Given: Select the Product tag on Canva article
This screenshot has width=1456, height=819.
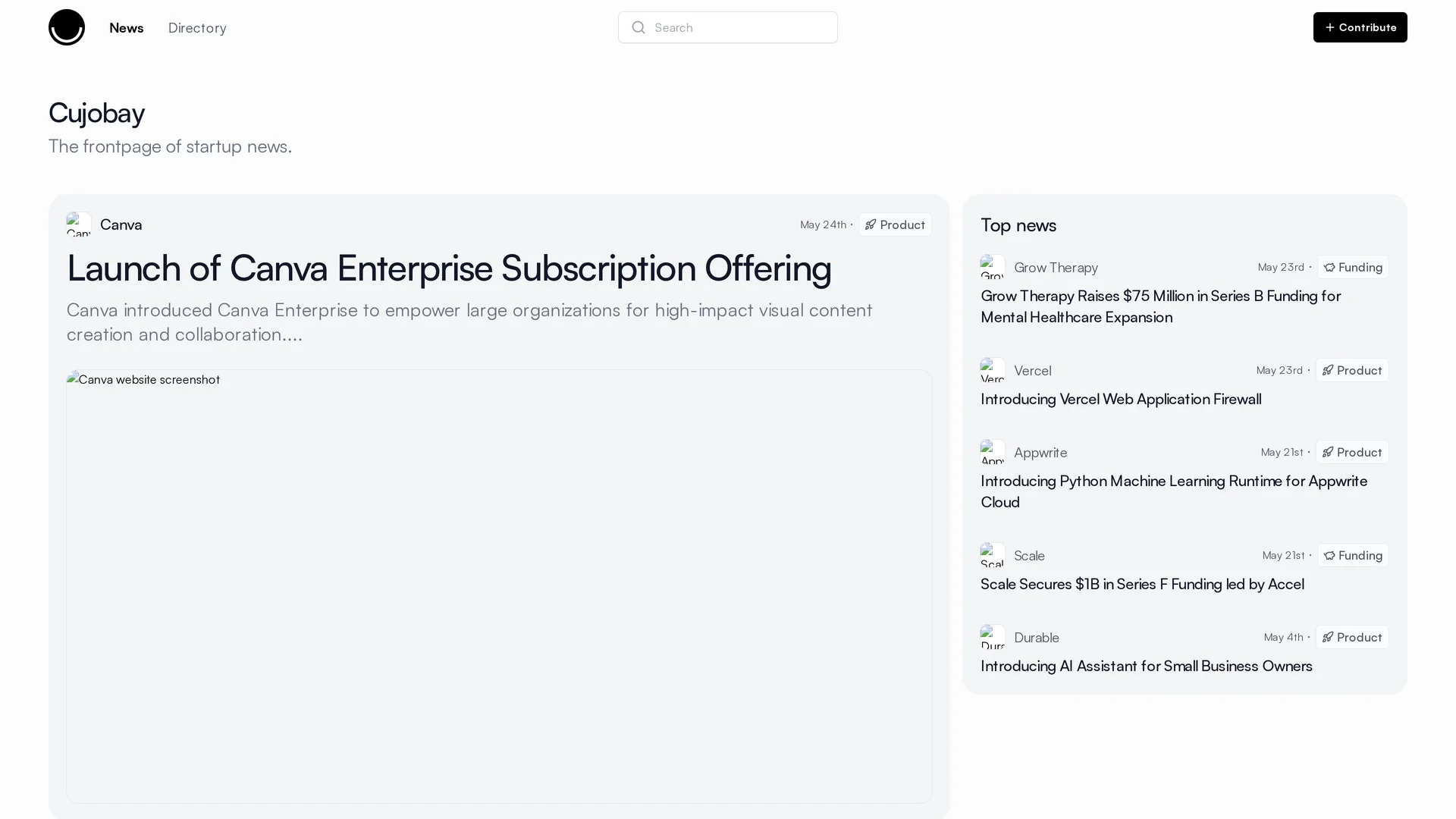Looking at the screenshot, I should (895, 224).
